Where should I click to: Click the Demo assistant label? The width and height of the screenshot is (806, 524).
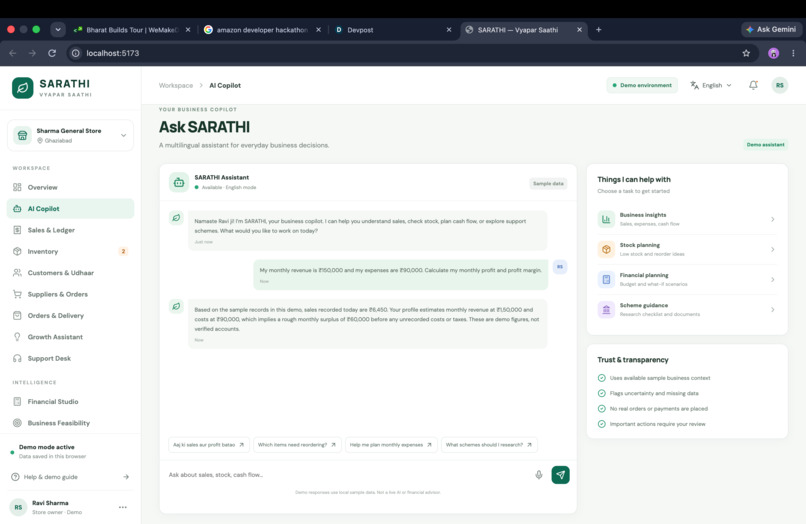point(765,144)
